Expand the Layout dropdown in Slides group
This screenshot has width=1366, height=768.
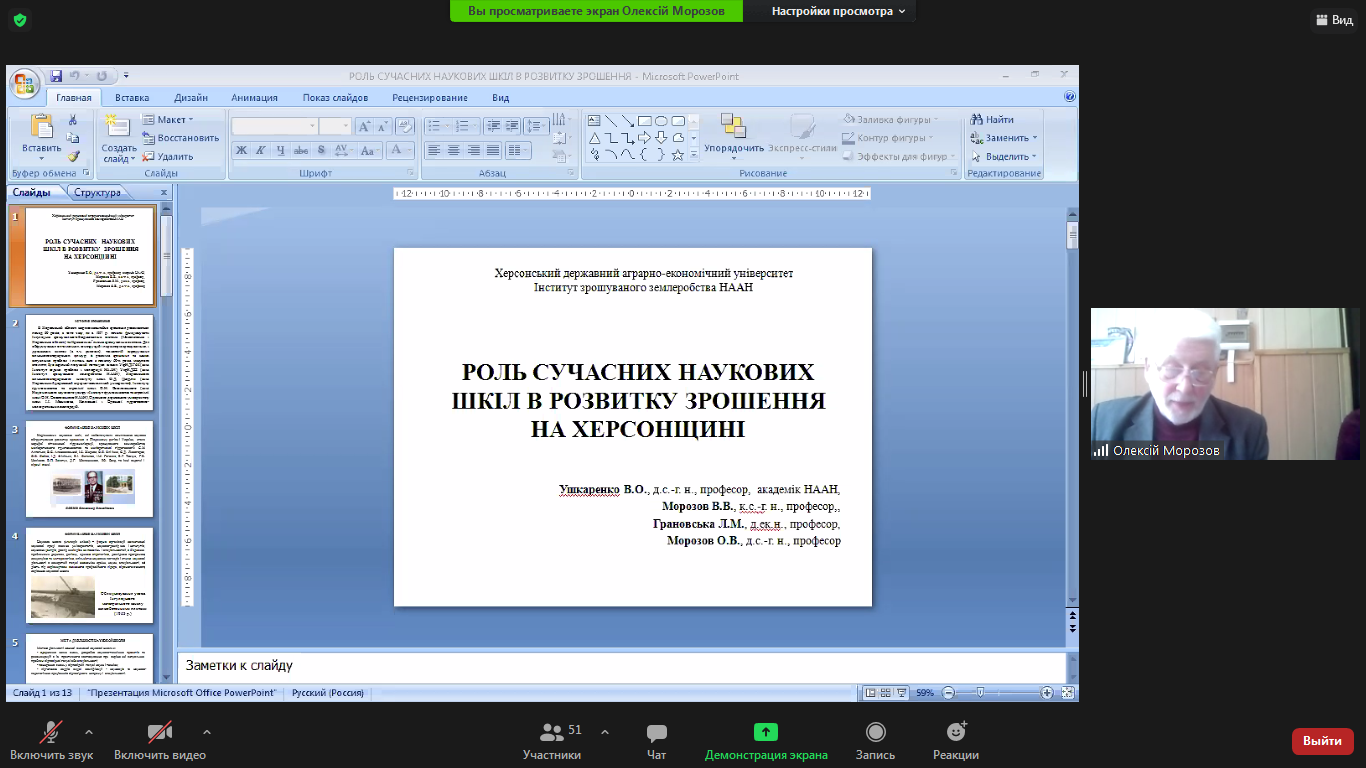point(171,120)
